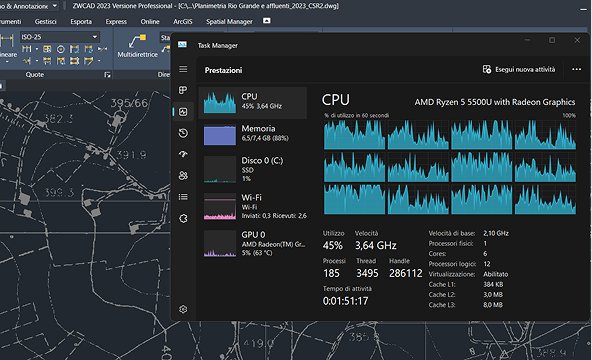This screenshot has width=592, height=360.
Task: Click Task Manager app icon in title bar
Action: pyautogui.click(x=182, y=45)
